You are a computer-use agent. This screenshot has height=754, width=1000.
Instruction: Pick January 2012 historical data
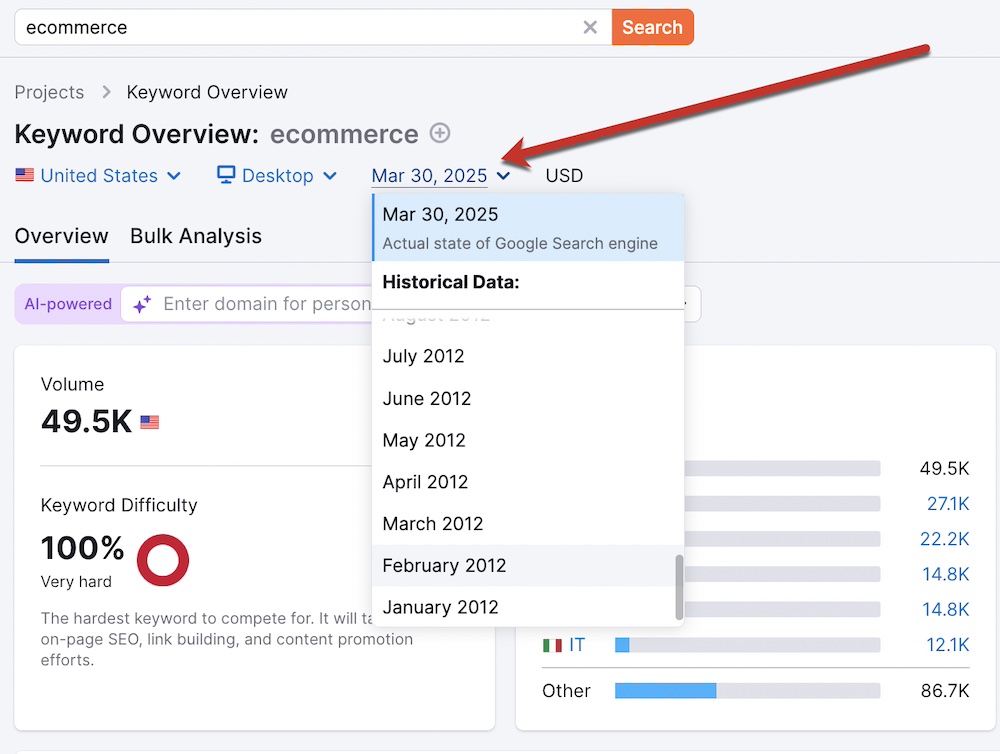(x=440, y=607)
